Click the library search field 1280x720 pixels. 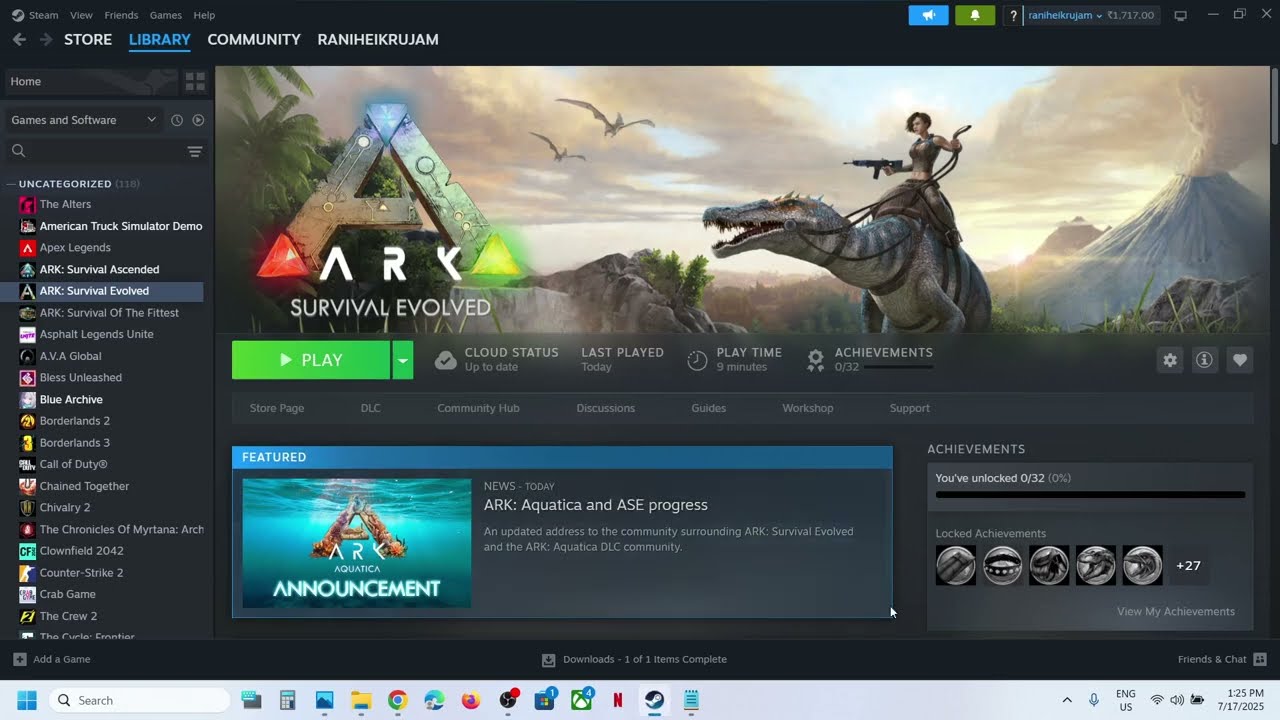pyautogui.click(x=96, y=151)
